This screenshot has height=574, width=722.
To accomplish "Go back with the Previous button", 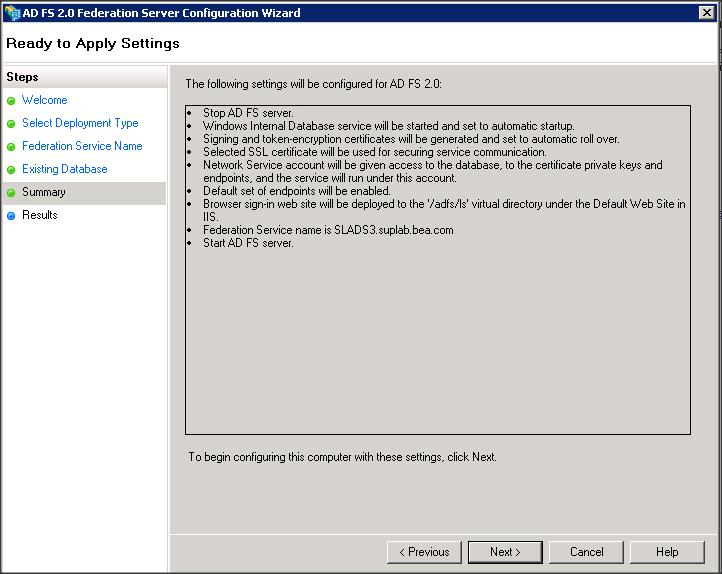I will 424,552.
